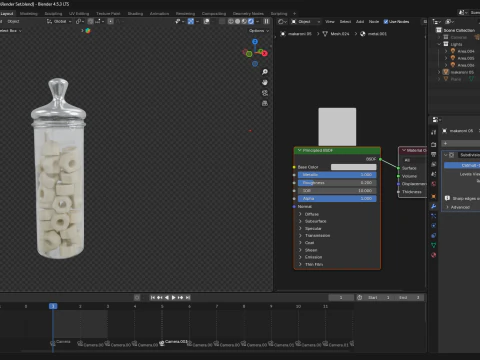This screenshot has width=480, height=360.
Task: Switch to the Shading workspace tab
Action: [x=135, y=14]
